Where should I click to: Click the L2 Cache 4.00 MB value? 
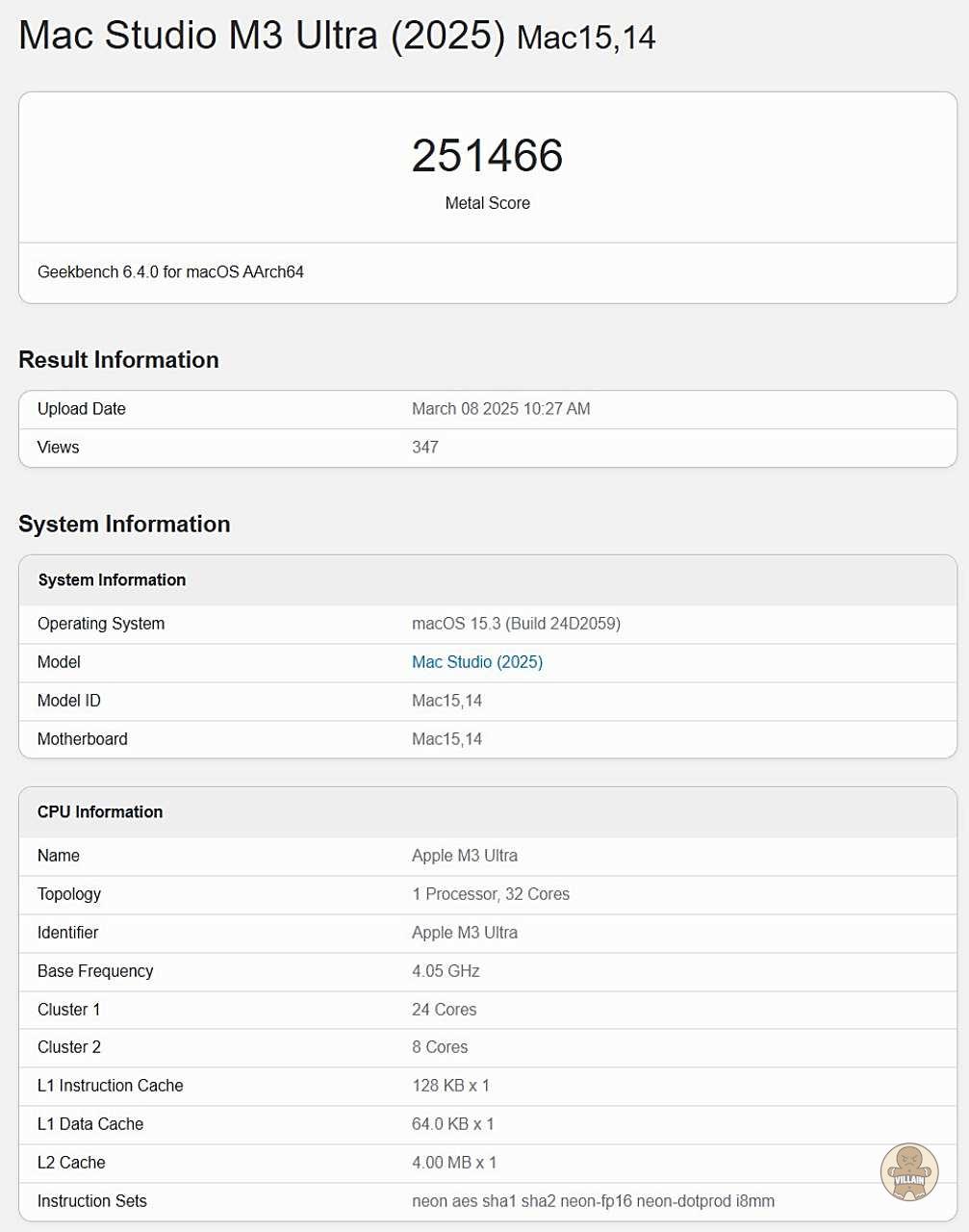click(454, 1163)
